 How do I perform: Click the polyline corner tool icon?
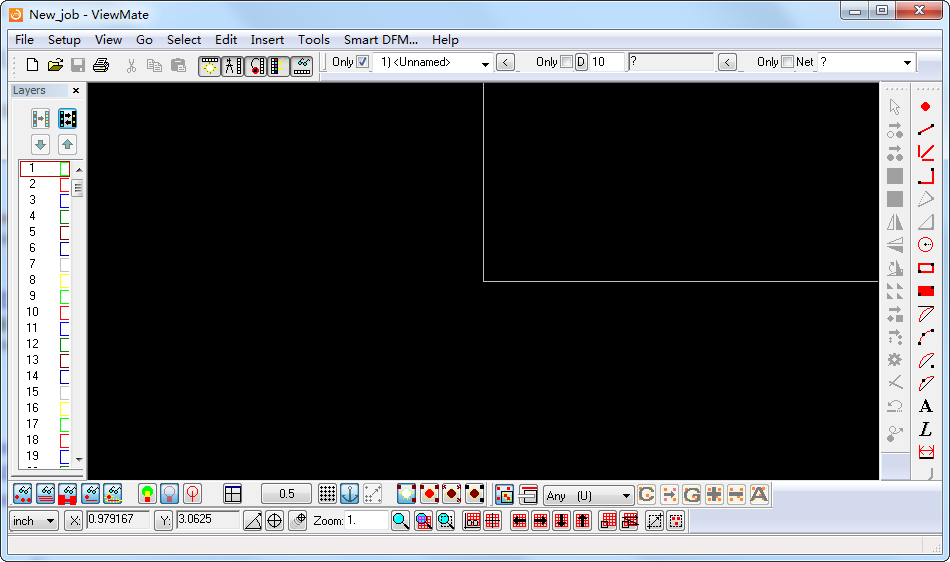tap(925, 176)
